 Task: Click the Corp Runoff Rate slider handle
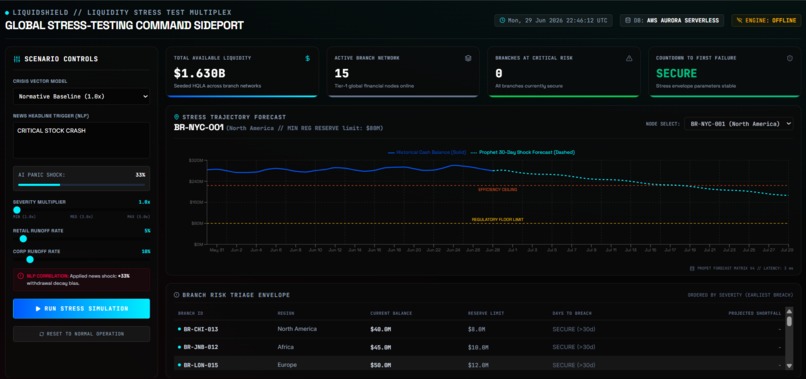30,260
